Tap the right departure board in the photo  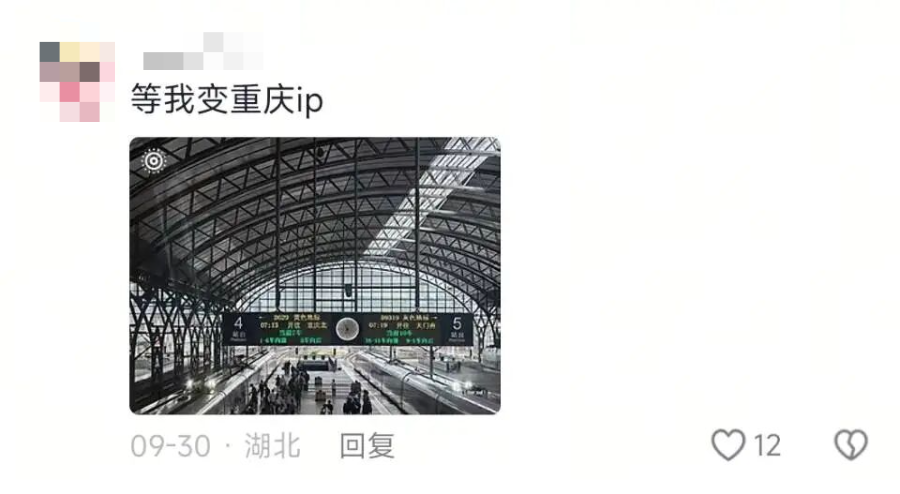click(401, 329)
